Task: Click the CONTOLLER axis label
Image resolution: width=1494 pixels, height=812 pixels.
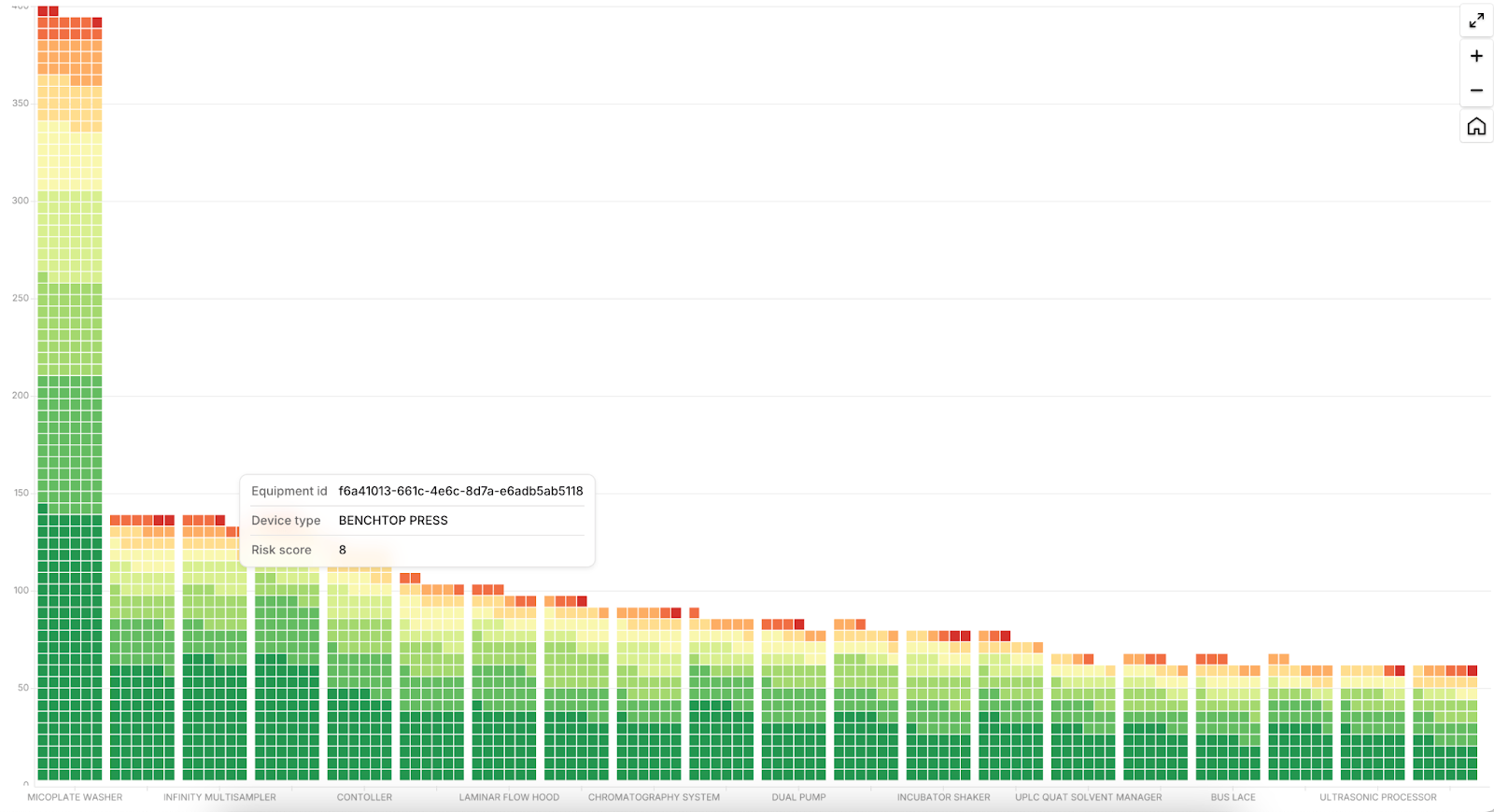Action: tap(364, 797)
